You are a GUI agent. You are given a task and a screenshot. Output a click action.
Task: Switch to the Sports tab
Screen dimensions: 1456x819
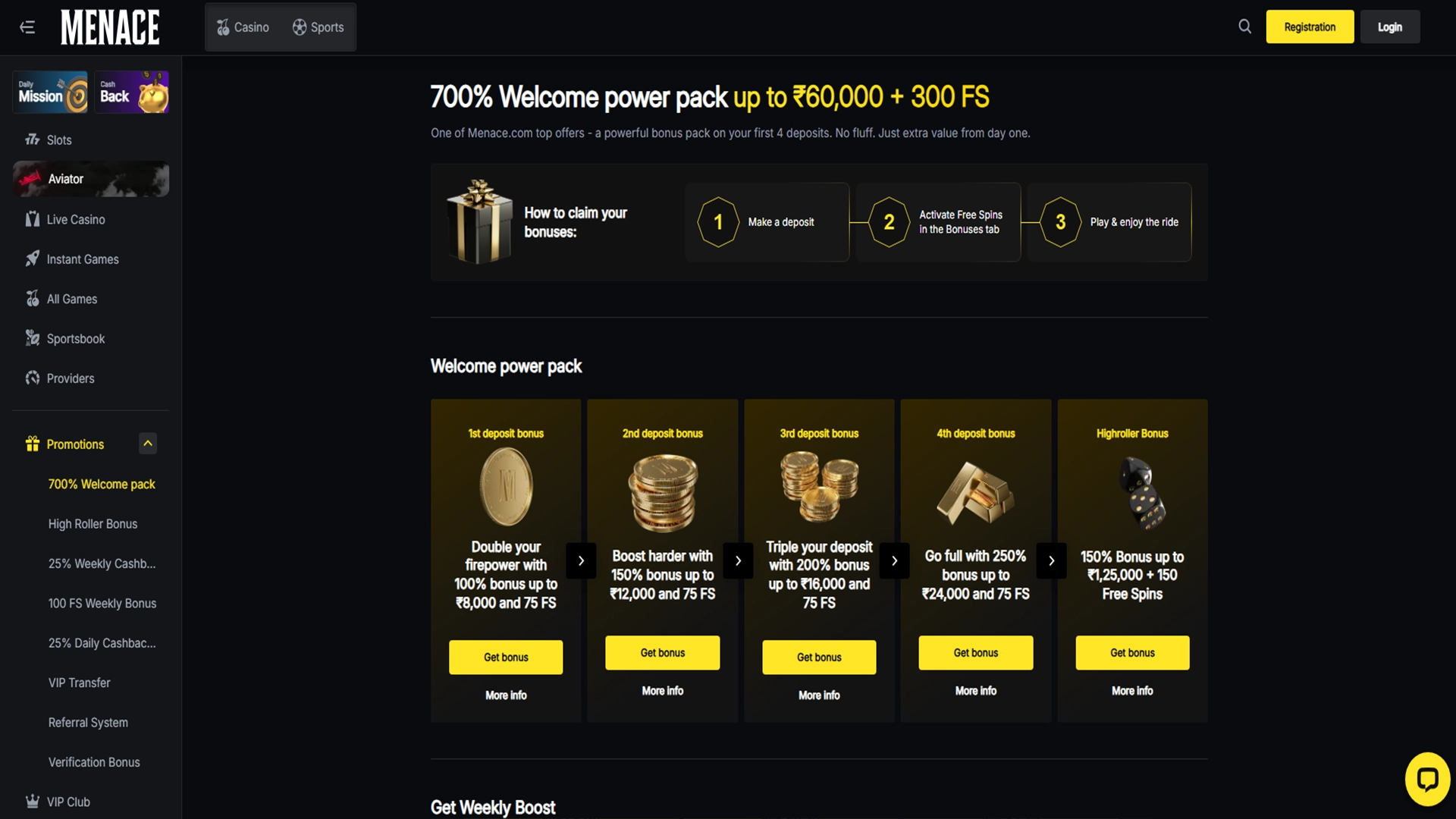pos(318,27)
